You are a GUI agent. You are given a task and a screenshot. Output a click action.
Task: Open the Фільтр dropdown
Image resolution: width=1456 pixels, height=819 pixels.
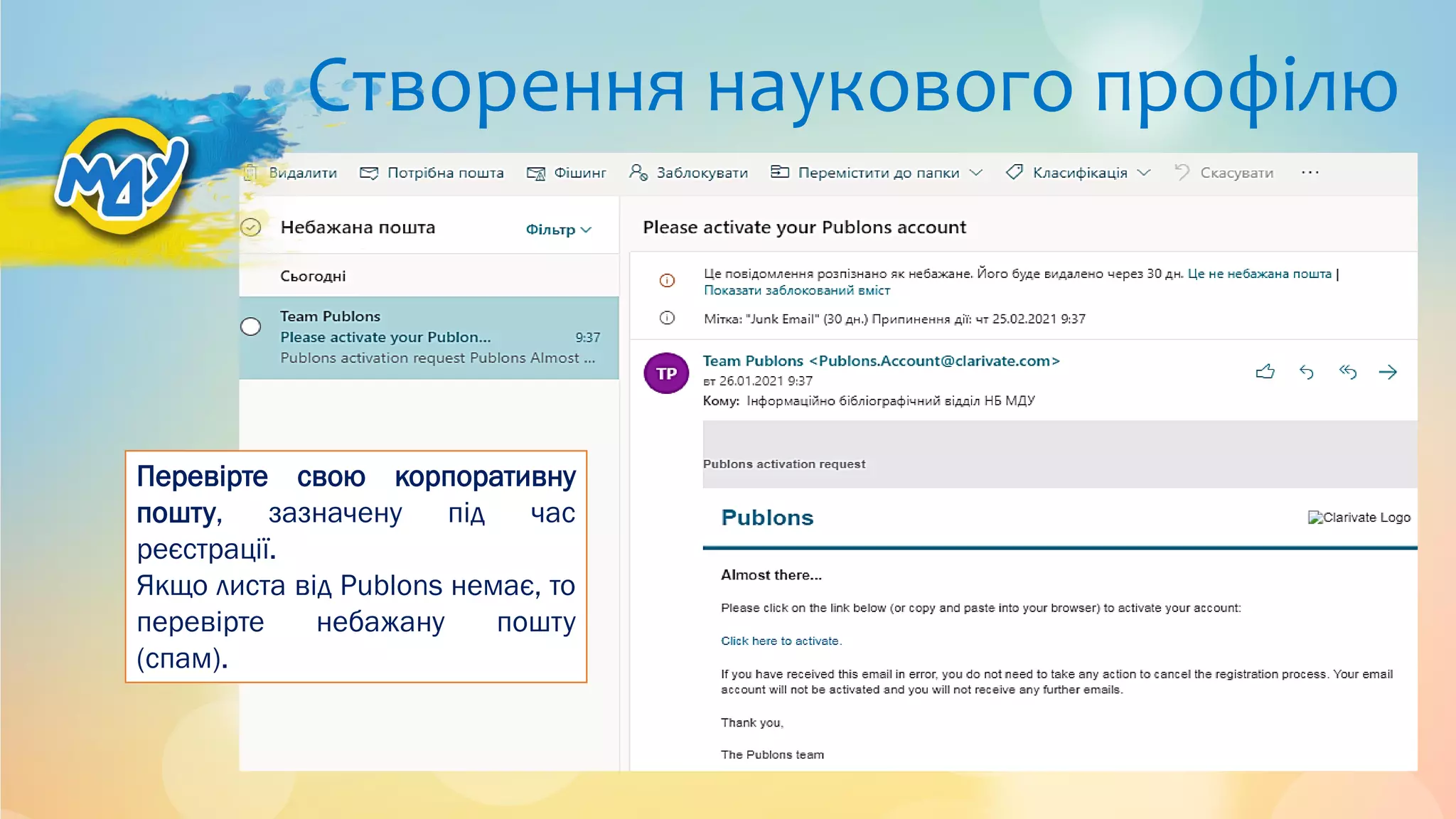click(x=558, y=230)
